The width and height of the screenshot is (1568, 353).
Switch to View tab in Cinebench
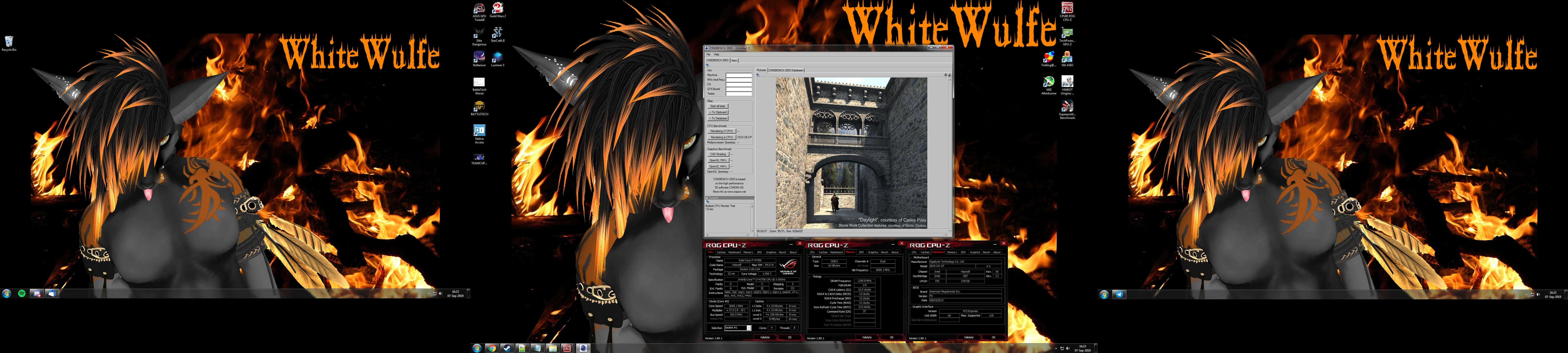coord(734,60)
